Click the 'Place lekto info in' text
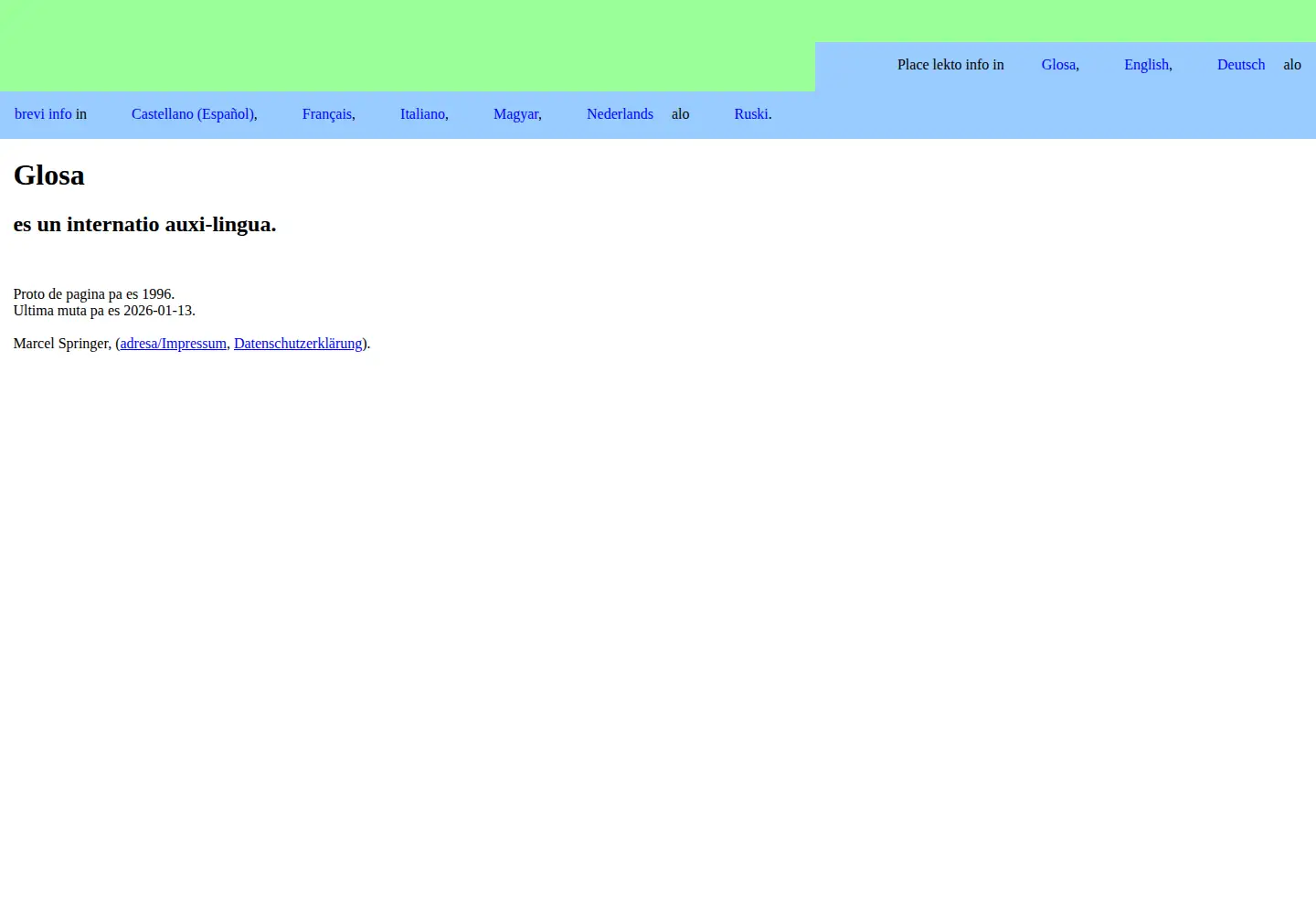1316x914 pixels. point(950,65)
